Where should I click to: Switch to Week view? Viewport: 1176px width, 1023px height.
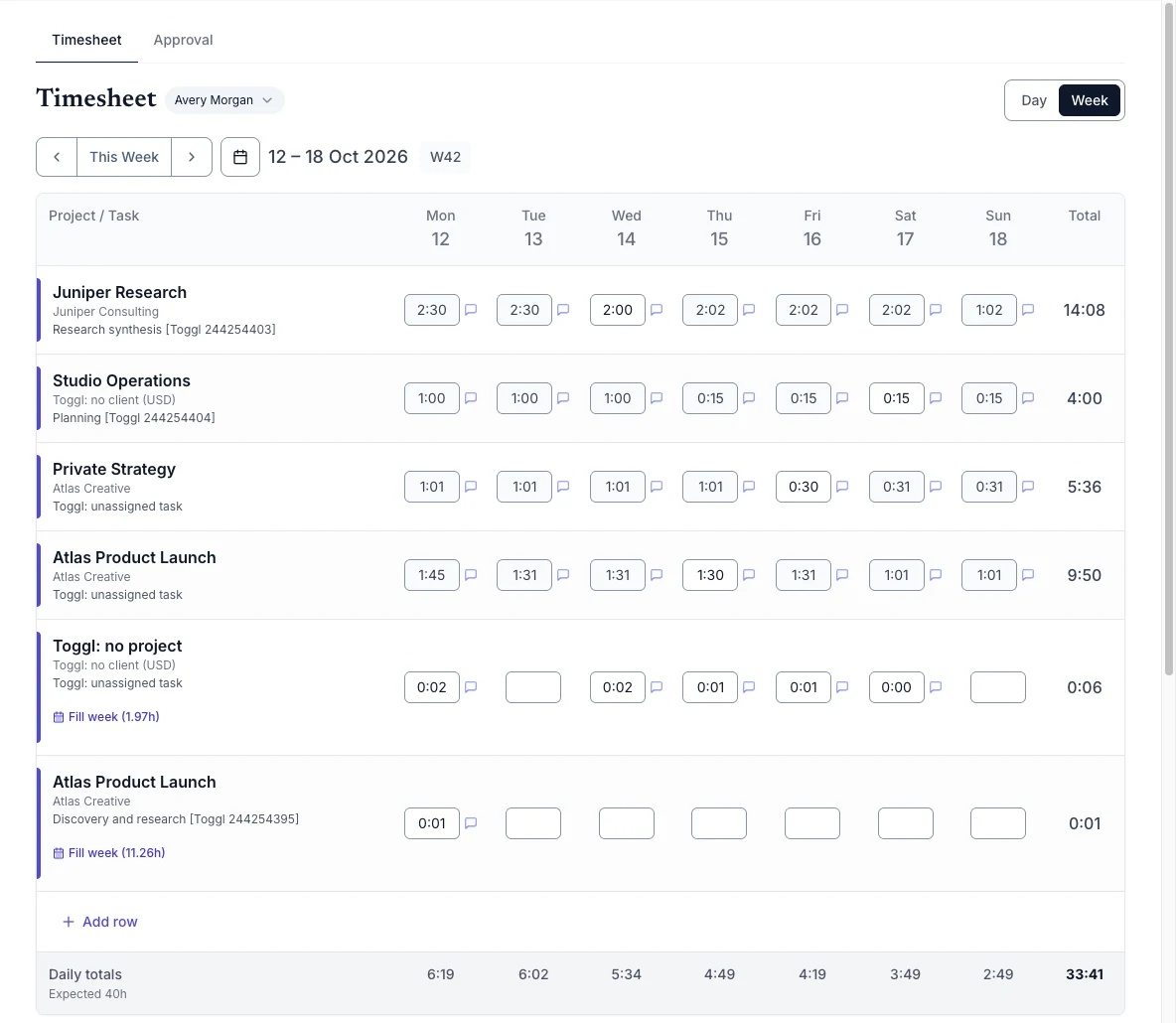1089,100
